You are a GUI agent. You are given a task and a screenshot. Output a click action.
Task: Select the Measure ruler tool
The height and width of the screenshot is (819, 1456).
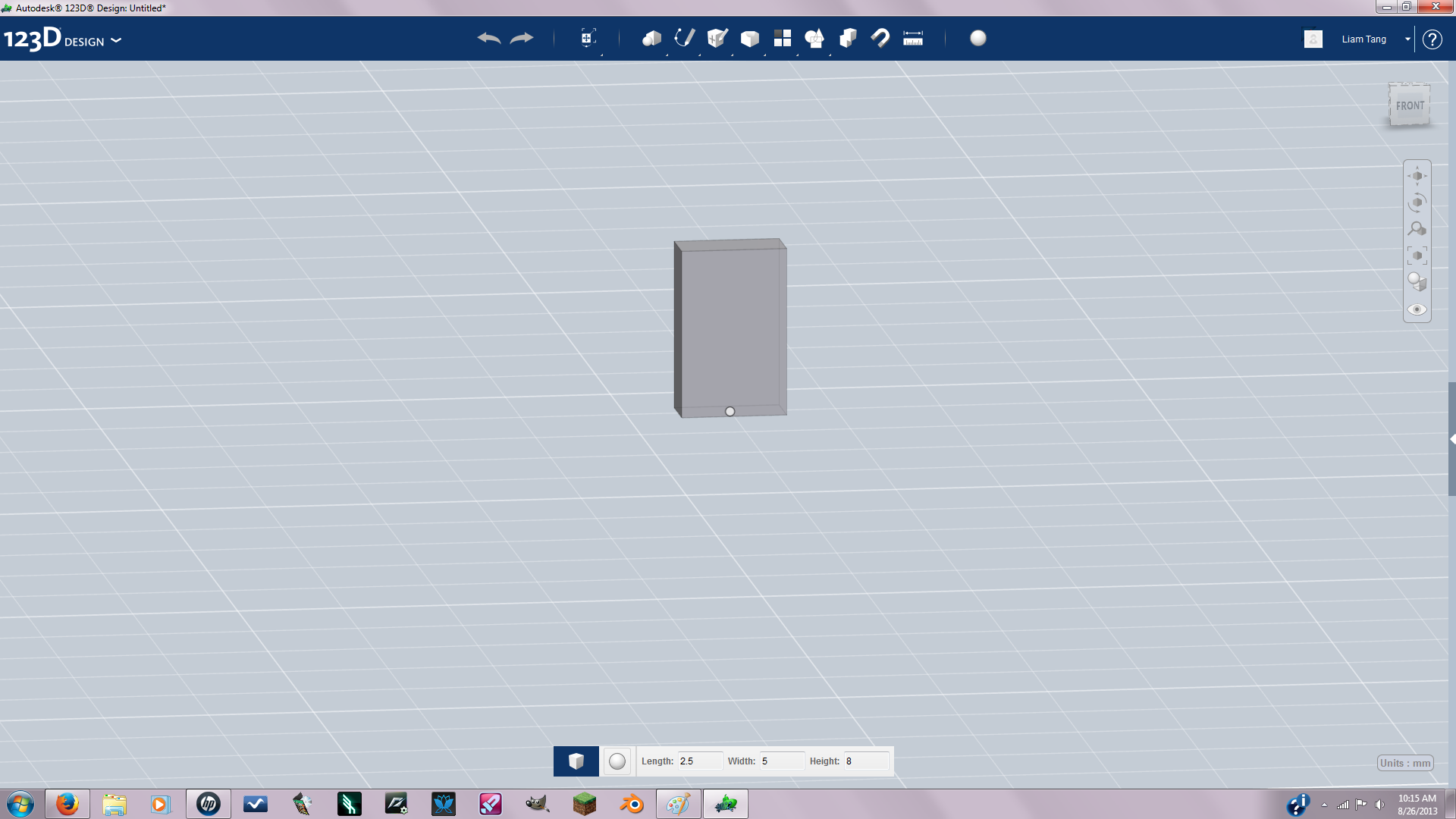click(x=913, y=38)
